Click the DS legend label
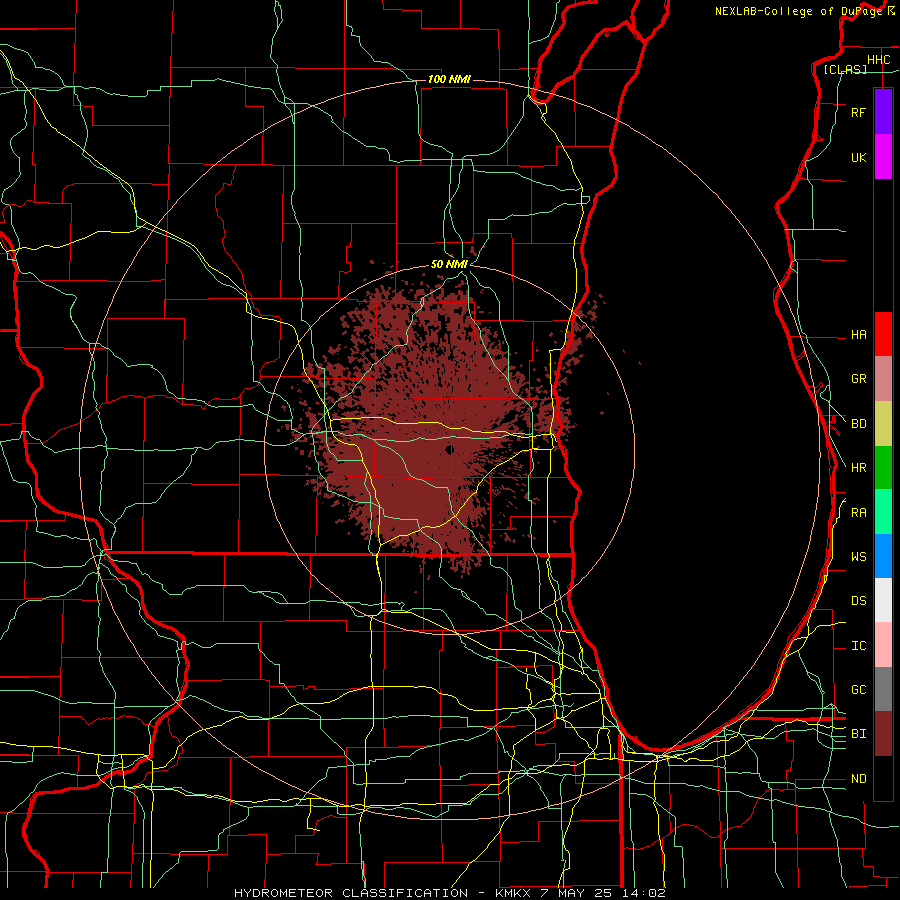Viewport: 900px width, 900px height. coord(858,601)
